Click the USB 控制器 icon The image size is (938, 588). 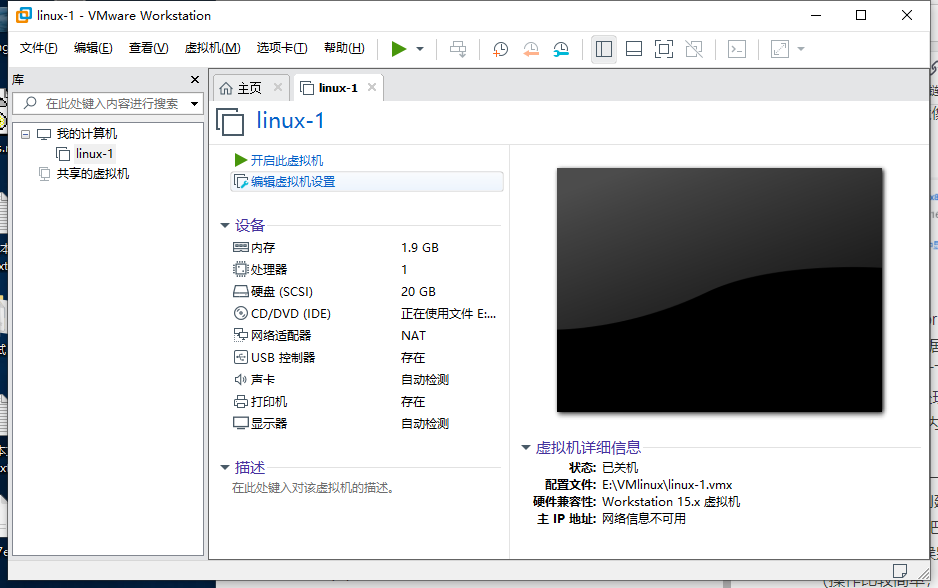point(240,357)
